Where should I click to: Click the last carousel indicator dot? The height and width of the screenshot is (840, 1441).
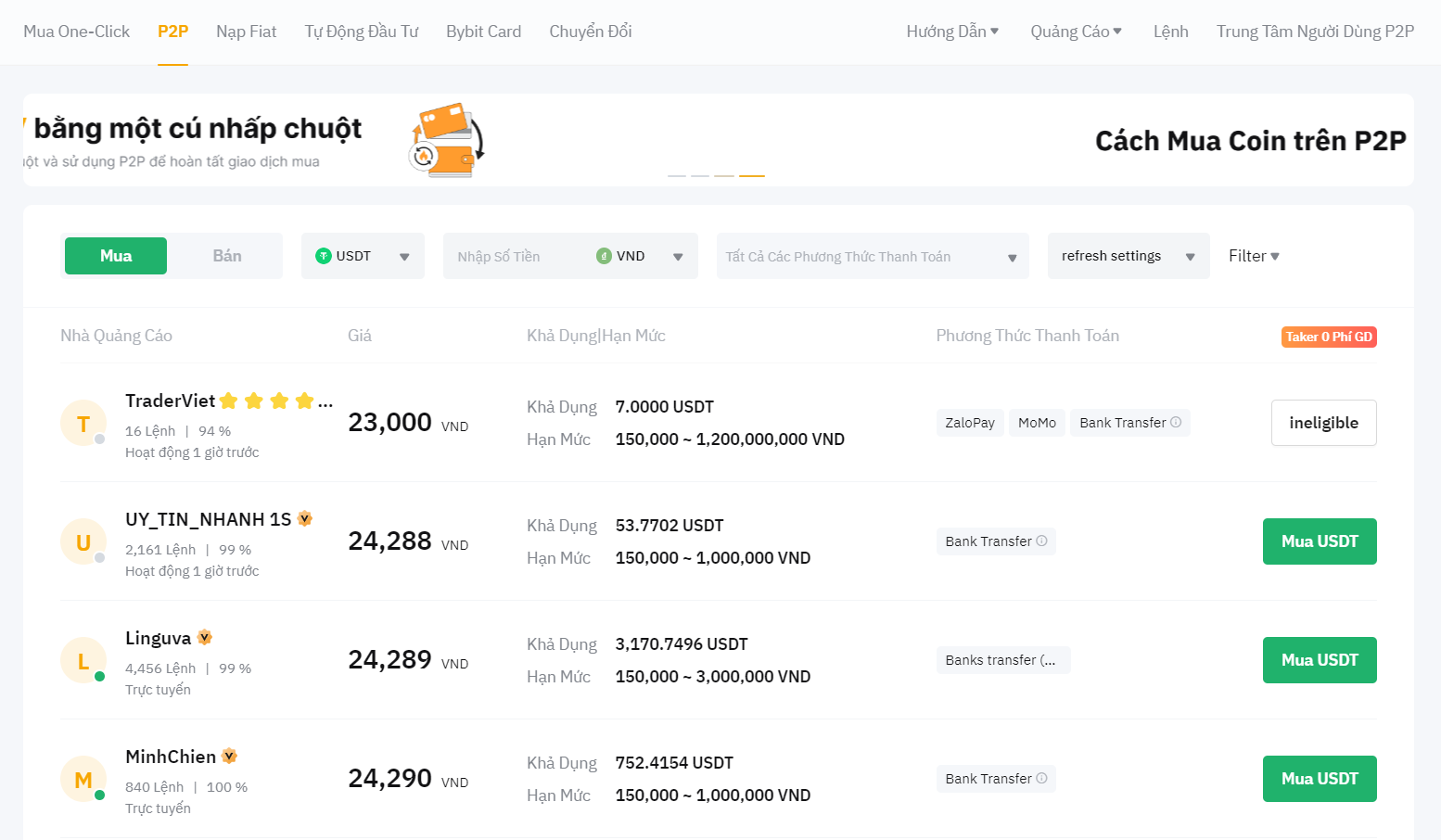(x=752, y=174)
